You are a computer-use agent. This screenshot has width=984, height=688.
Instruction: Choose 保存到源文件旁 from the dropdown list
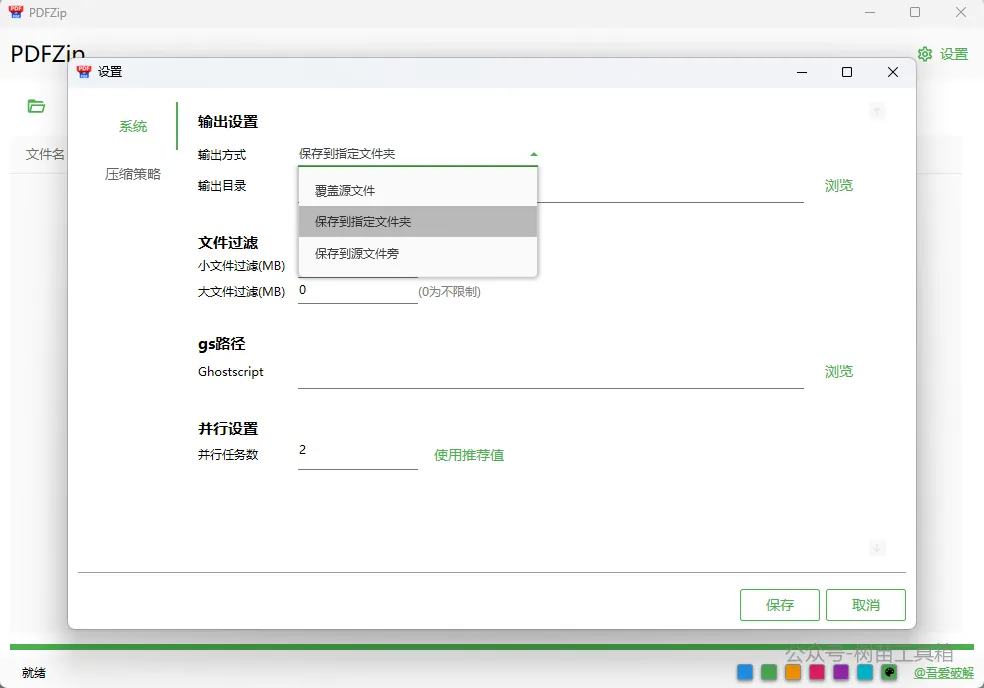[418, 254]
